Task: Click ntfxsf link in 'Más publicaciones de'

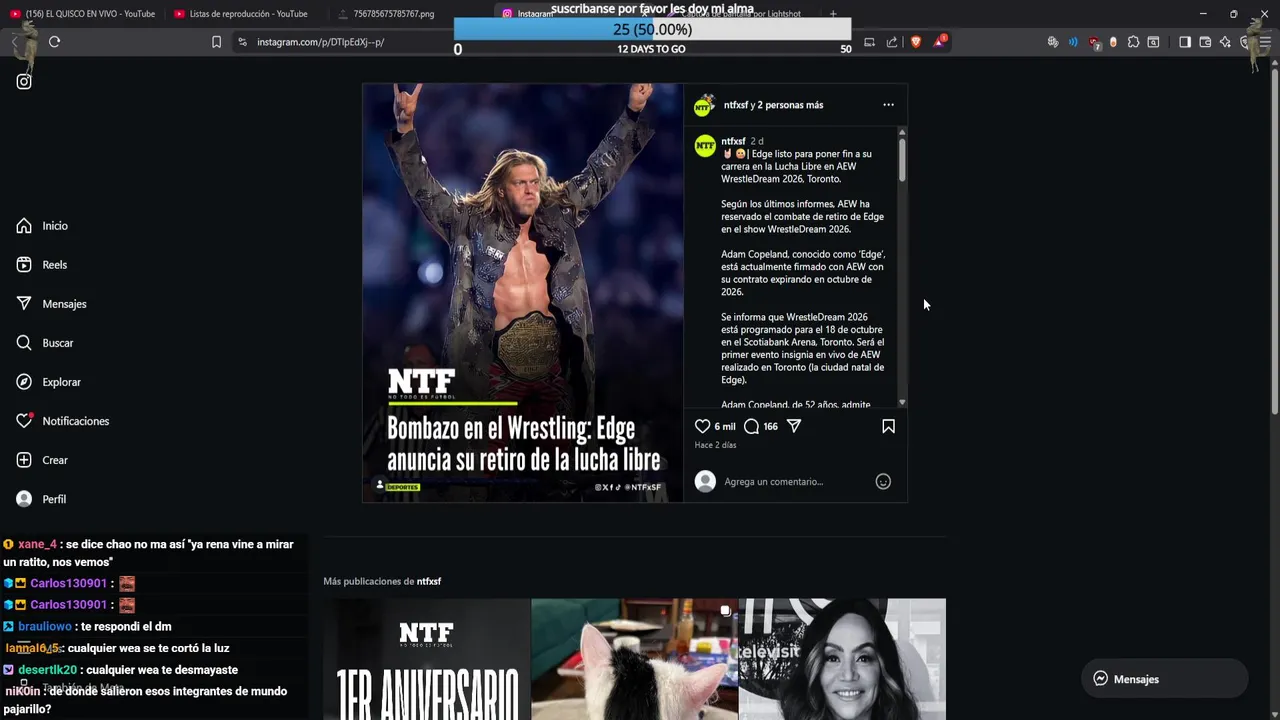Action: pos(429,581)
